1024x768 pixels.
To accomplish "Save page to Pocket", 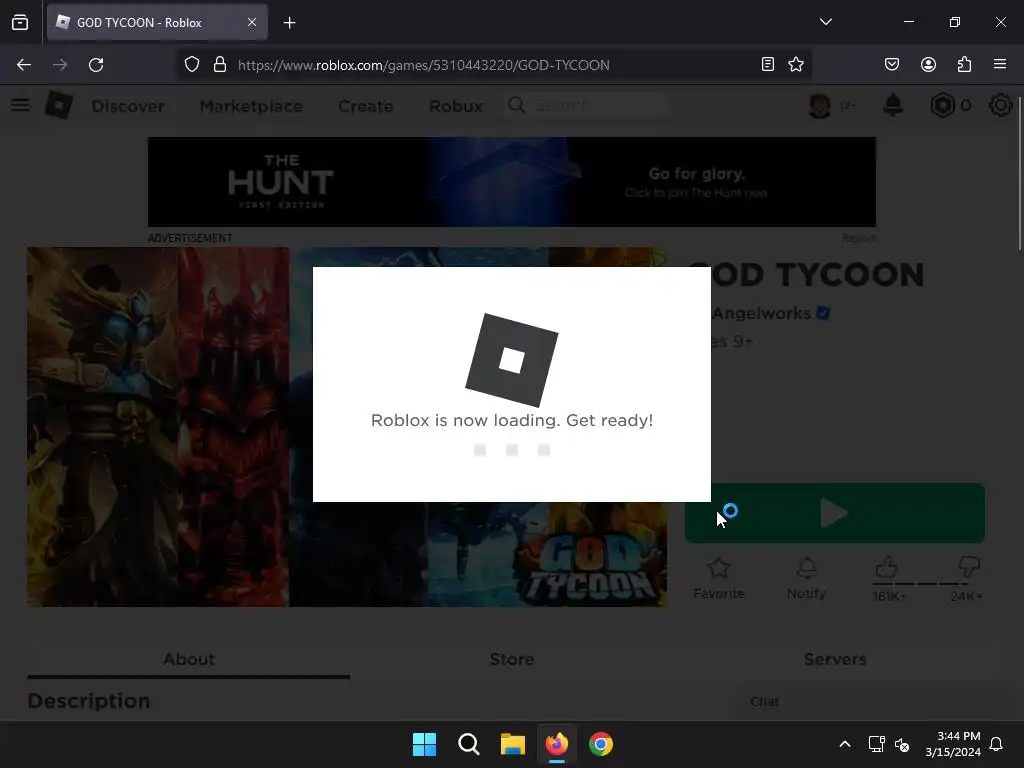I will point(892,64).
